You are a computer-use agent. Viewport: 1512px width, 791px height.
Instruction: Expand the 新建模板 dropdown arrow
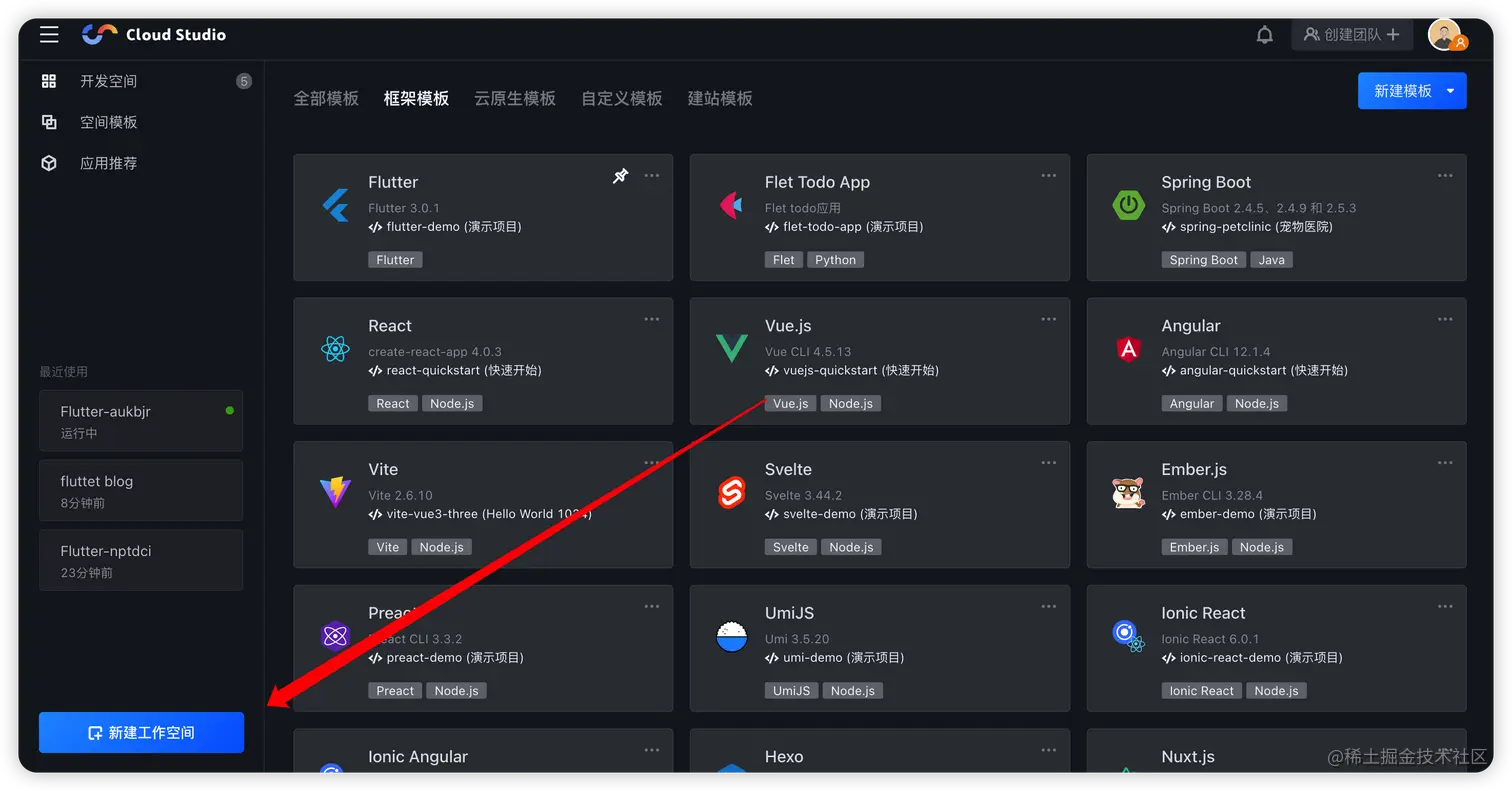click(1451, 91)
